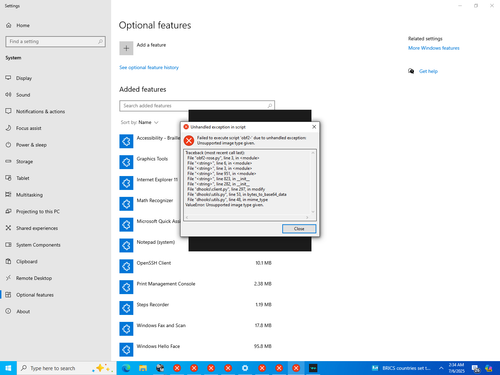
Task: Switch to Settings gear taskbar icon
Action: coord(245,368)
